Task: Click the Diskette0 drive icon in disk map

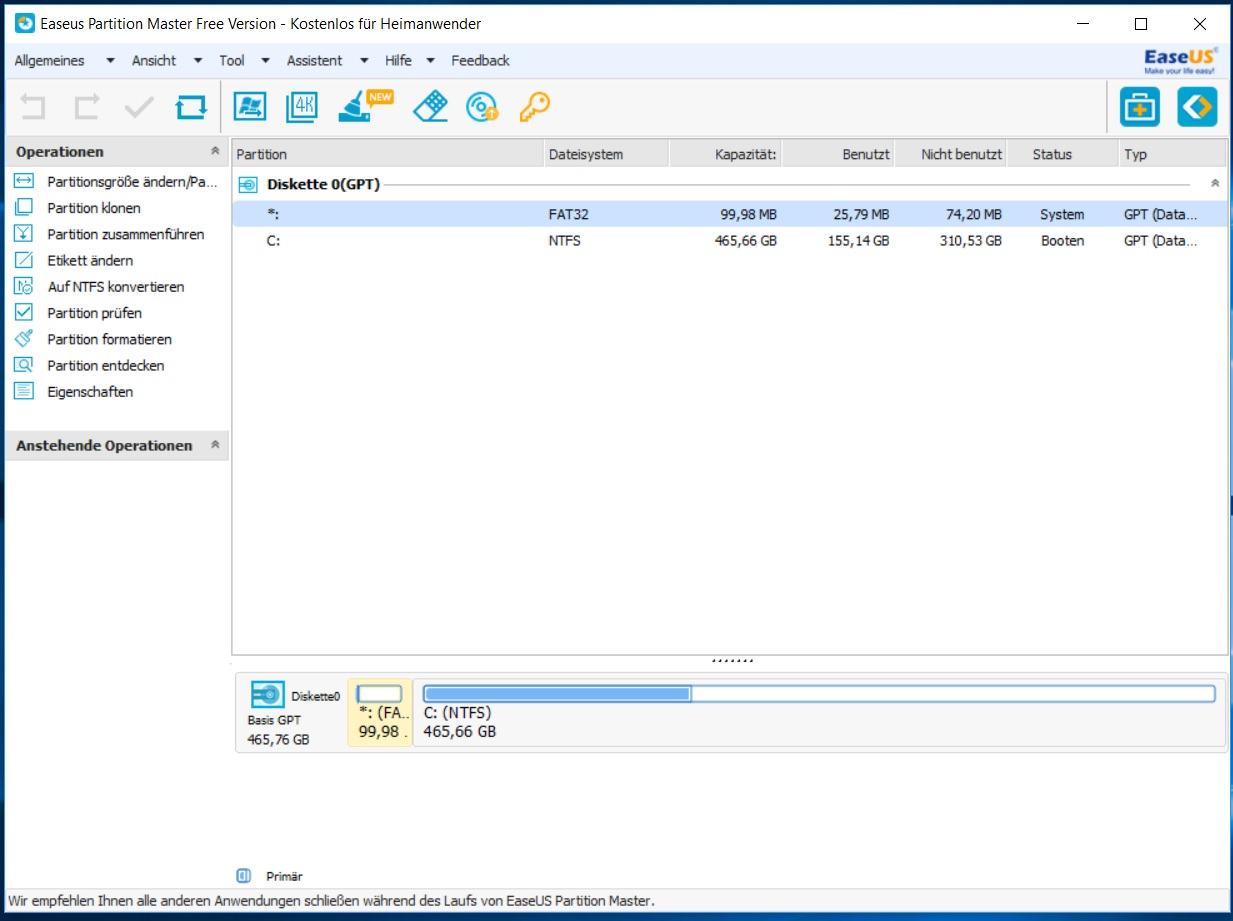Action: point(267,695)
